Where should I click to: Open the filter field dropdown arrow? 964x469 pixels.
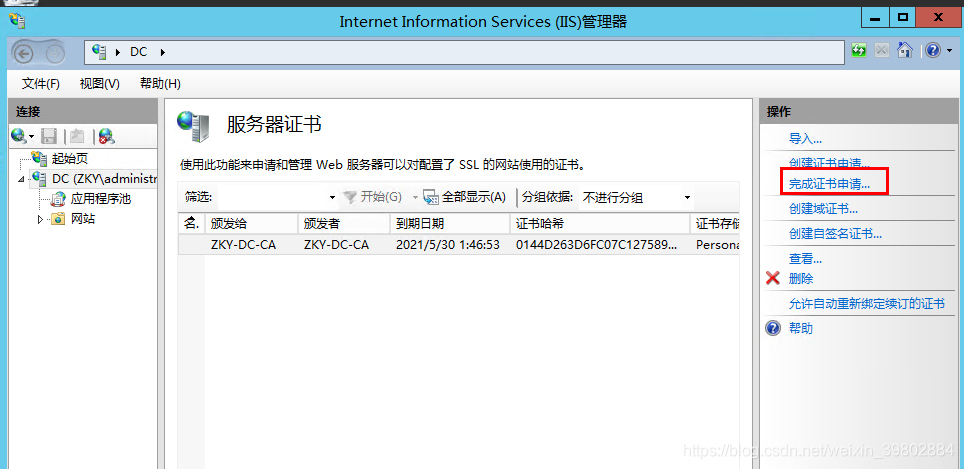332,198
